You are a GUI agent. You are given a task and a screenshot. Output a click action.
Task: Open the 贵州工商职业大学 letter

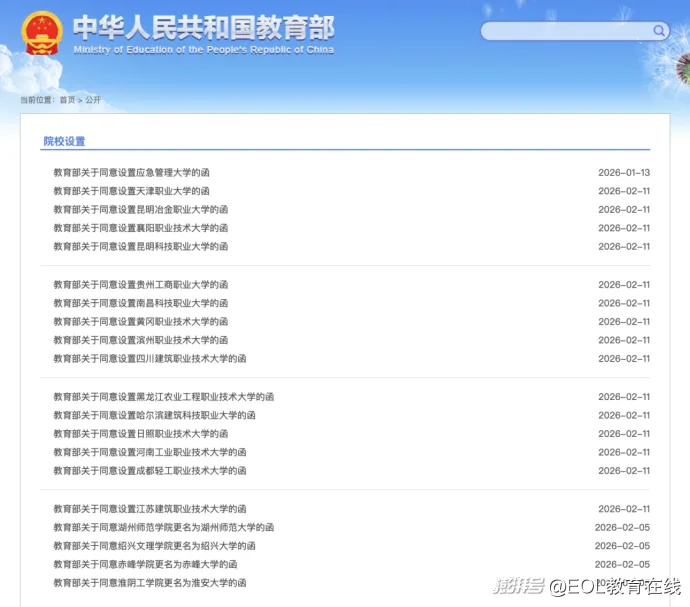(140, 285)
